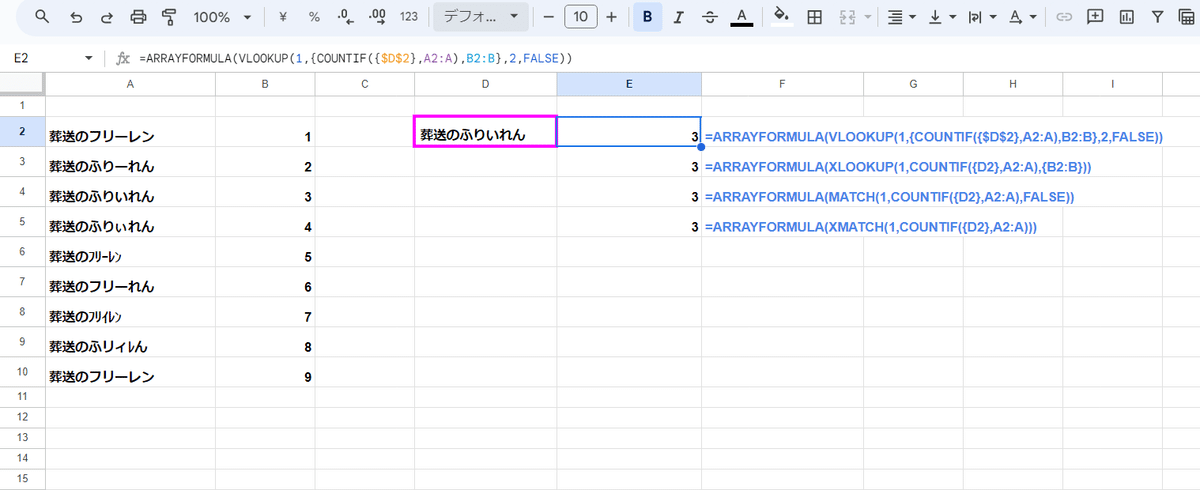1200x490 pixels.
Task: Expand the merge cells options arrow
Action: 866,17
